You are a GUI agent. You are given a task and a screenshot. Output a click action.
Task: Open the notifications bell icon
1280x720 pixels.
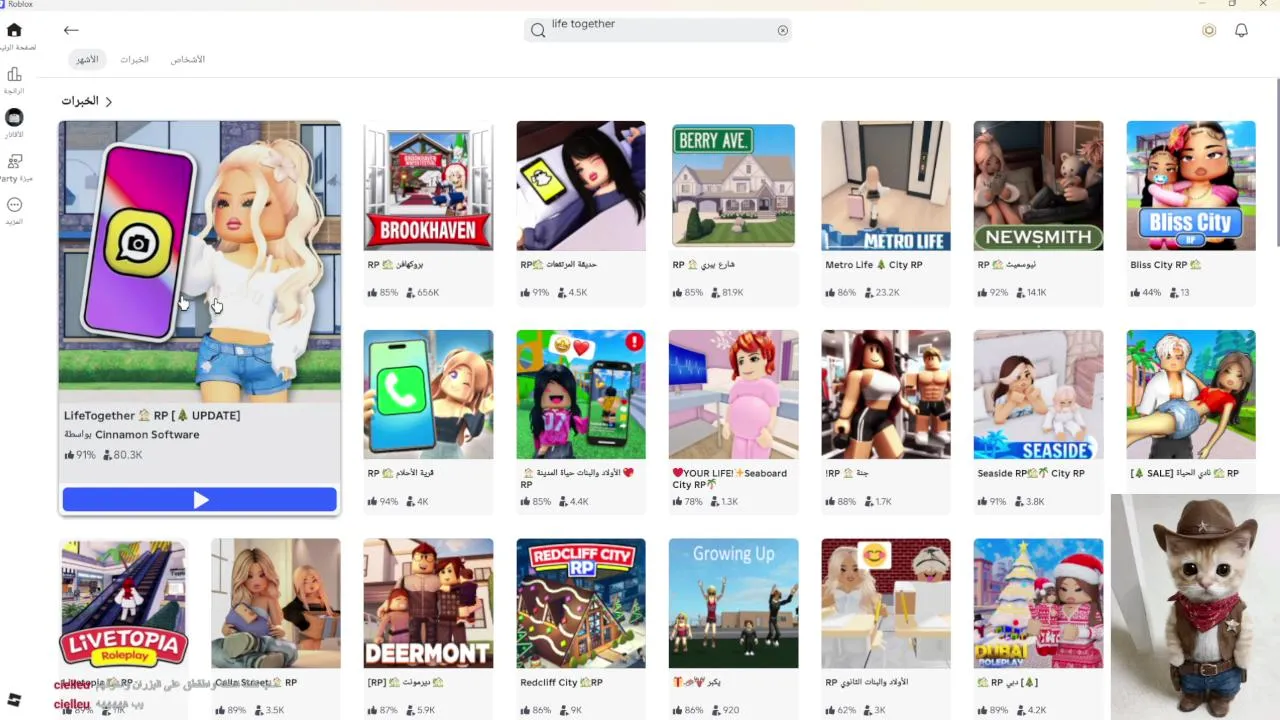click(x=1241, y=30)
